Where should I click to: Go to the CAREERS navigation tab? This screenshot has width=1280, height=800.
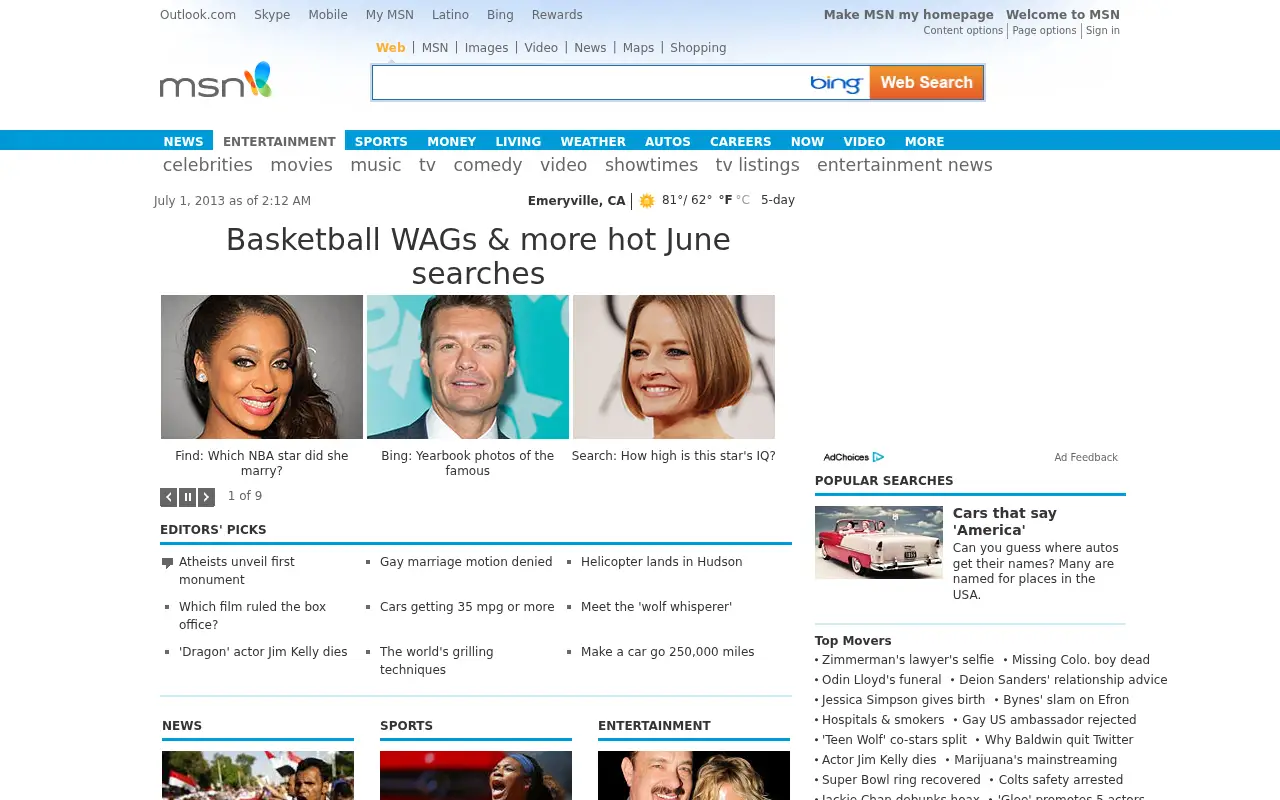coord(740,141)
